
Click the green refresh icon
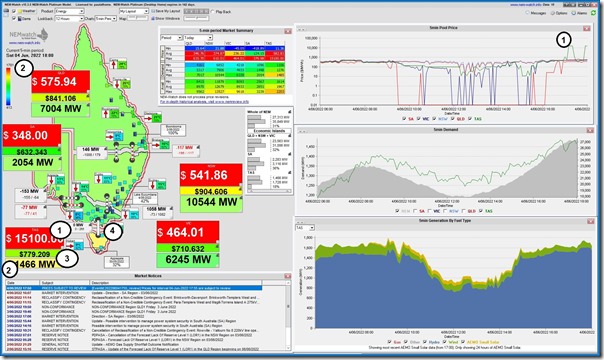pos(593,13)
